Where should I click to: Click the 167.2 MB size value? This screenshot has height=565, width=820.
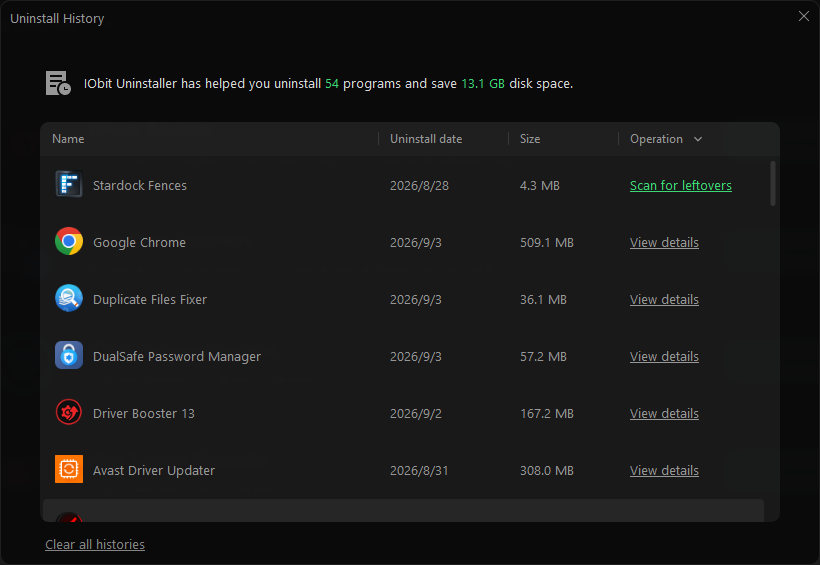click(x=546, y=414)
